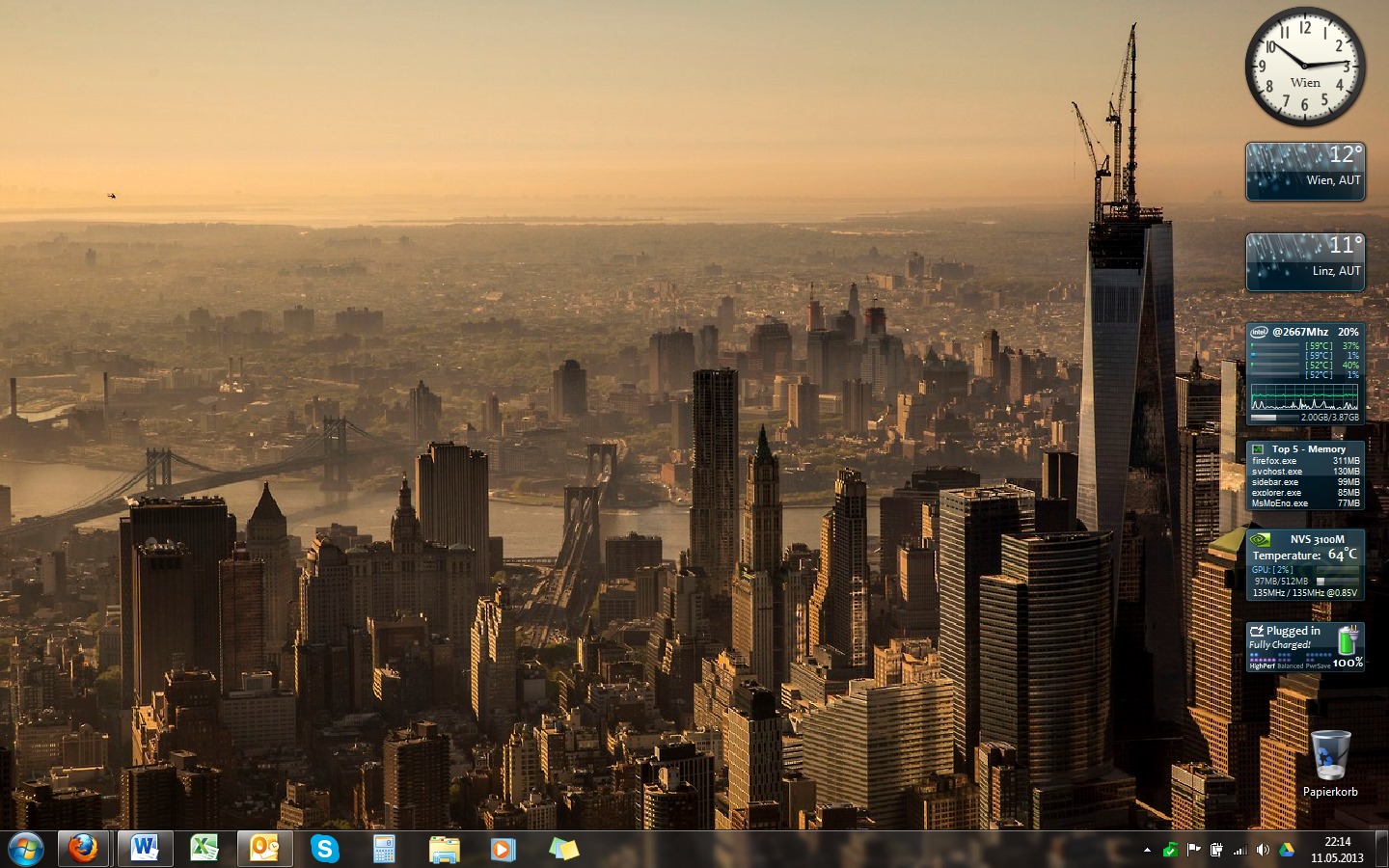Viewport: 1389px width, 868px height.
Task: Open Sticky Notes from the taskbar
Action: 563,849
